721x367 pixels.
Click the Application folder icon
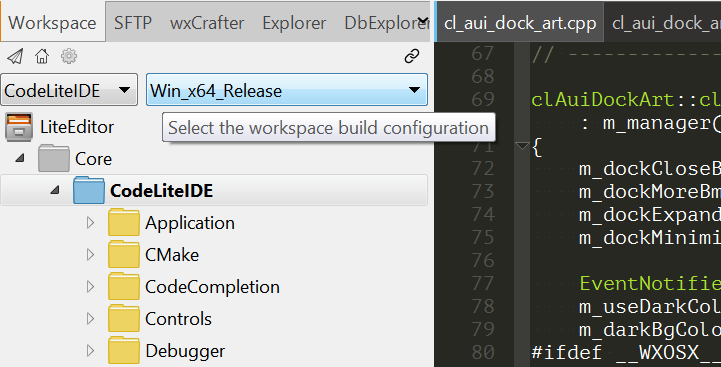point(124,222)
